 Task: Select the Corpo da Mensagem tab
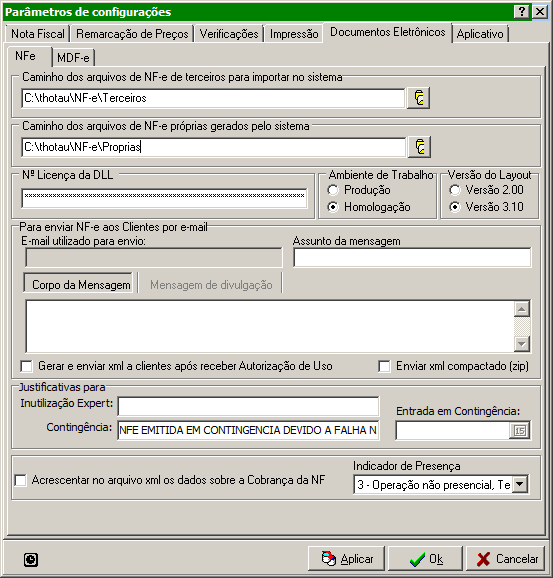tap(80, 285)
